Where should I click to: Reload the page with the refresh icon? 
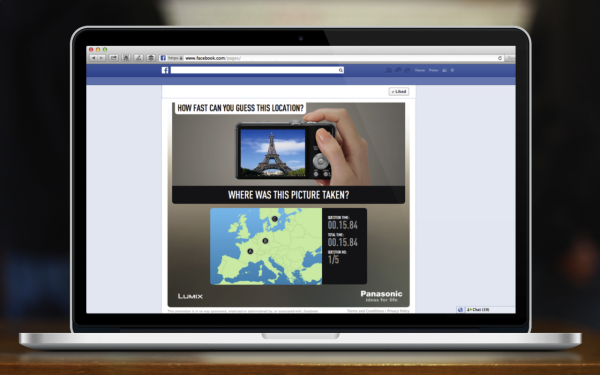pyautogui.click(x=500, y=58)
